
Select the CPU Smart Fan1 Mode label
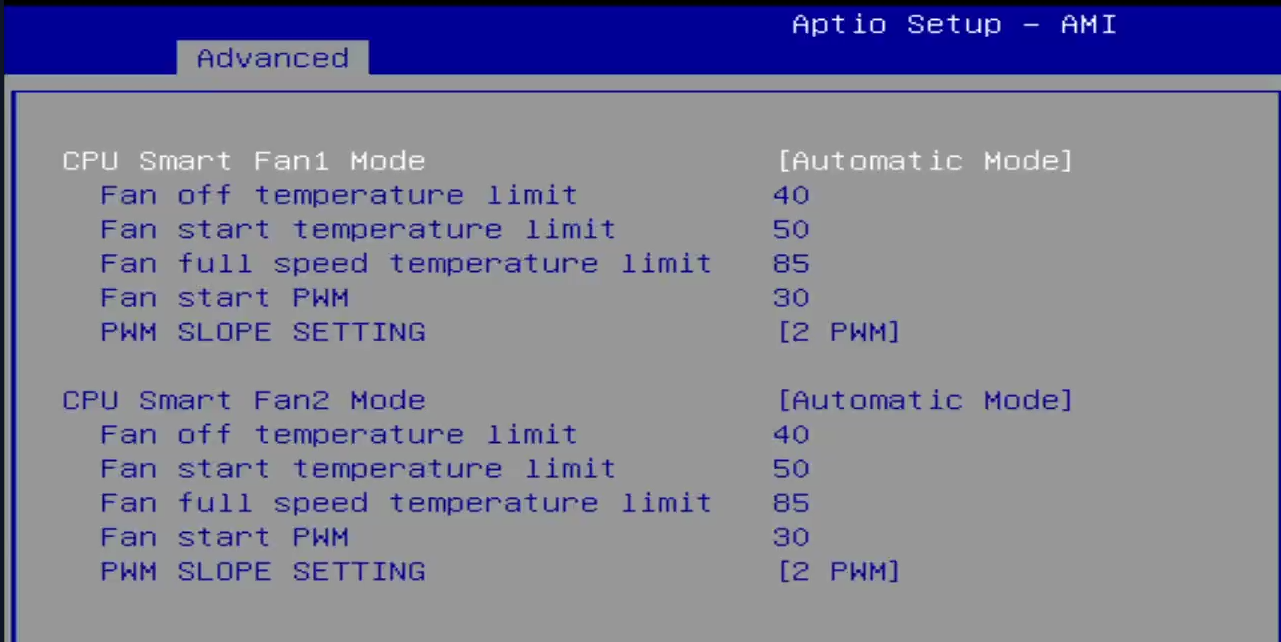244,161
